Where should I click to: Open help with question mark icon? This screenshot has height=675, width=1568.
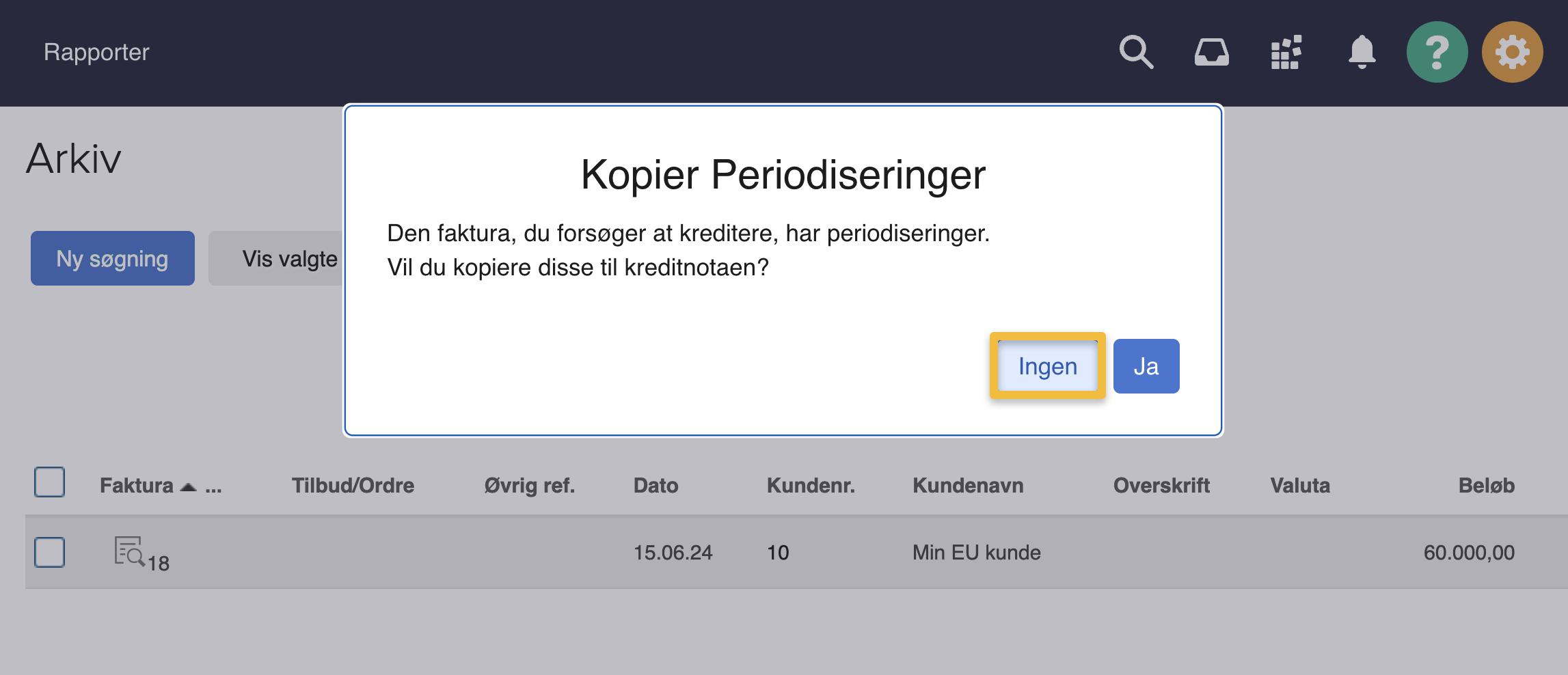pos(1437,53)
